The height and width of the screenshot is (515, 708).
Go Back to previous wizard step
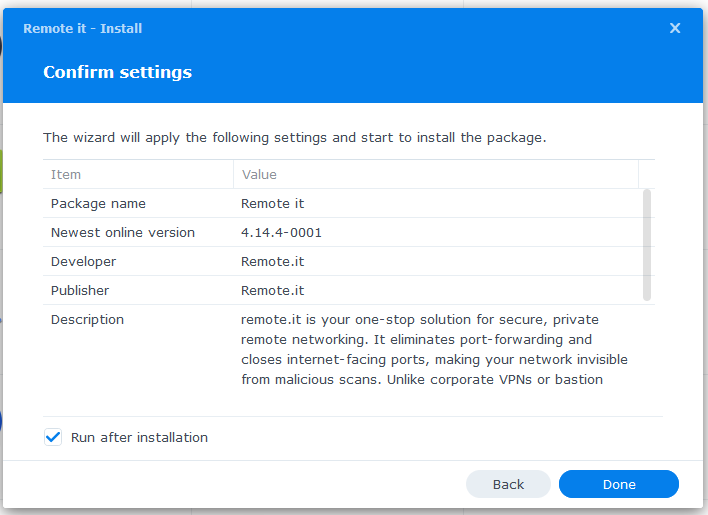click(508, 484)
